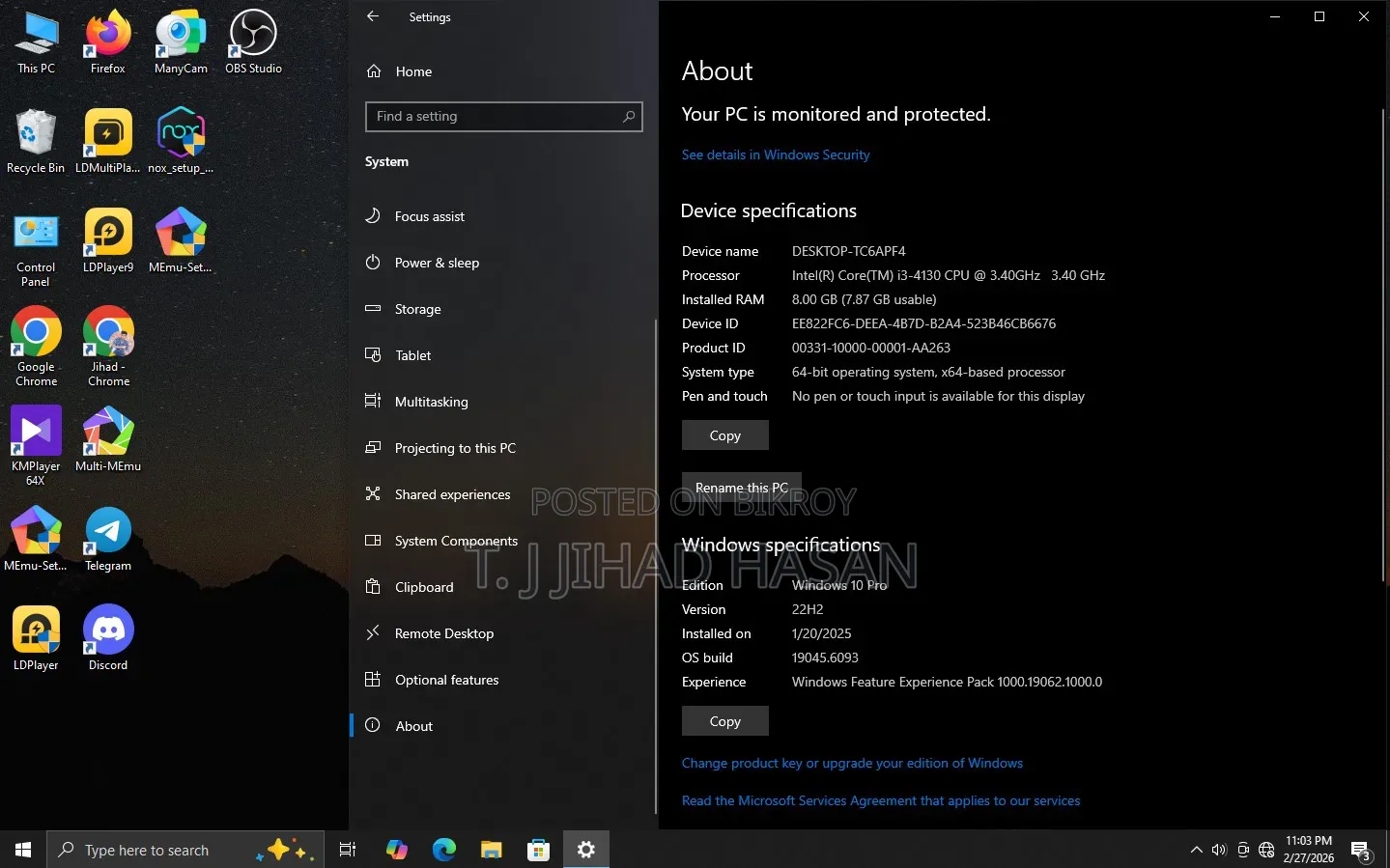
Task: Select KMPlayer 64X desktop icon
Action: (36, 446)
